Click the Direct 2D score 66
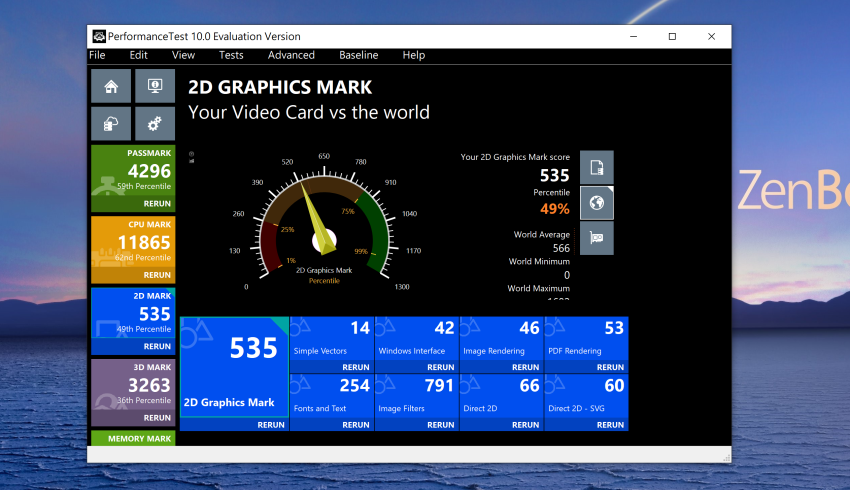This screenshot has width=850, height=490. click(x=530, y=386)
